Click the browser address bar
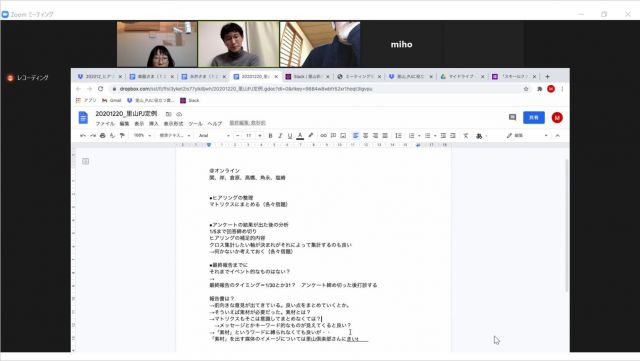The height and width of the screenshot is (361, 640). [318, 89]
